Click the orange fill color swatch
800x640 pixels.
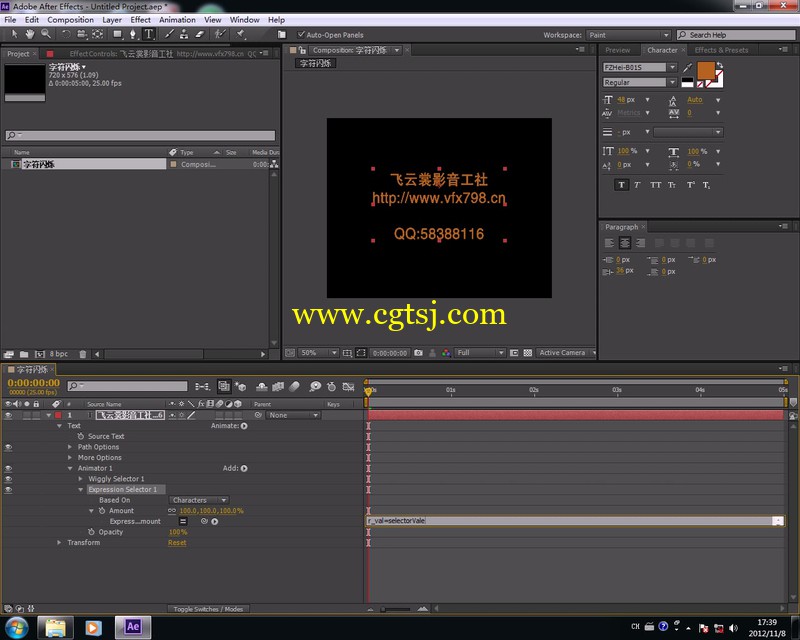(x=706, y=70)
